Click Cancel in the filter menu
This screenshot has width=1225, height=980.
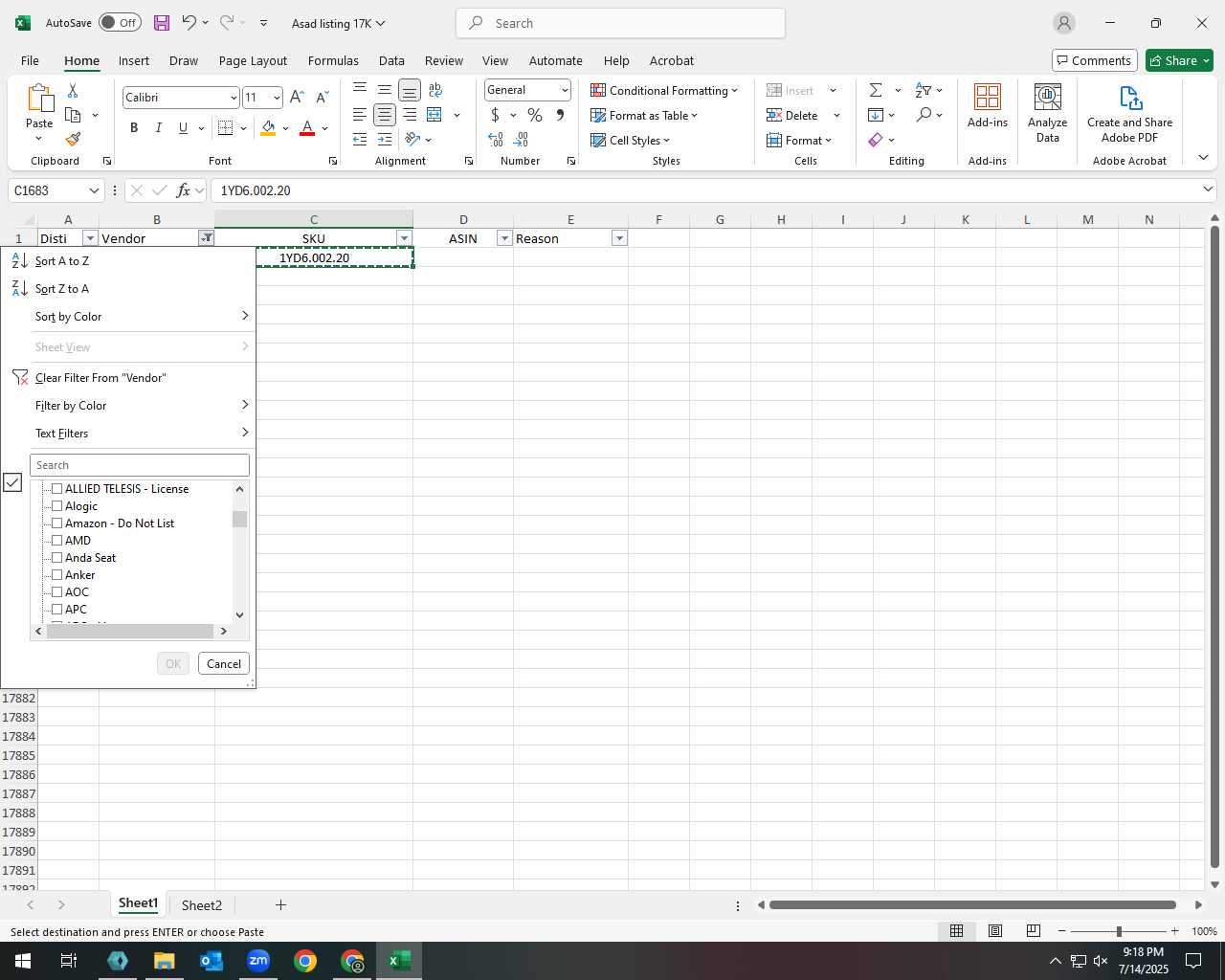[x=224, y=664]
